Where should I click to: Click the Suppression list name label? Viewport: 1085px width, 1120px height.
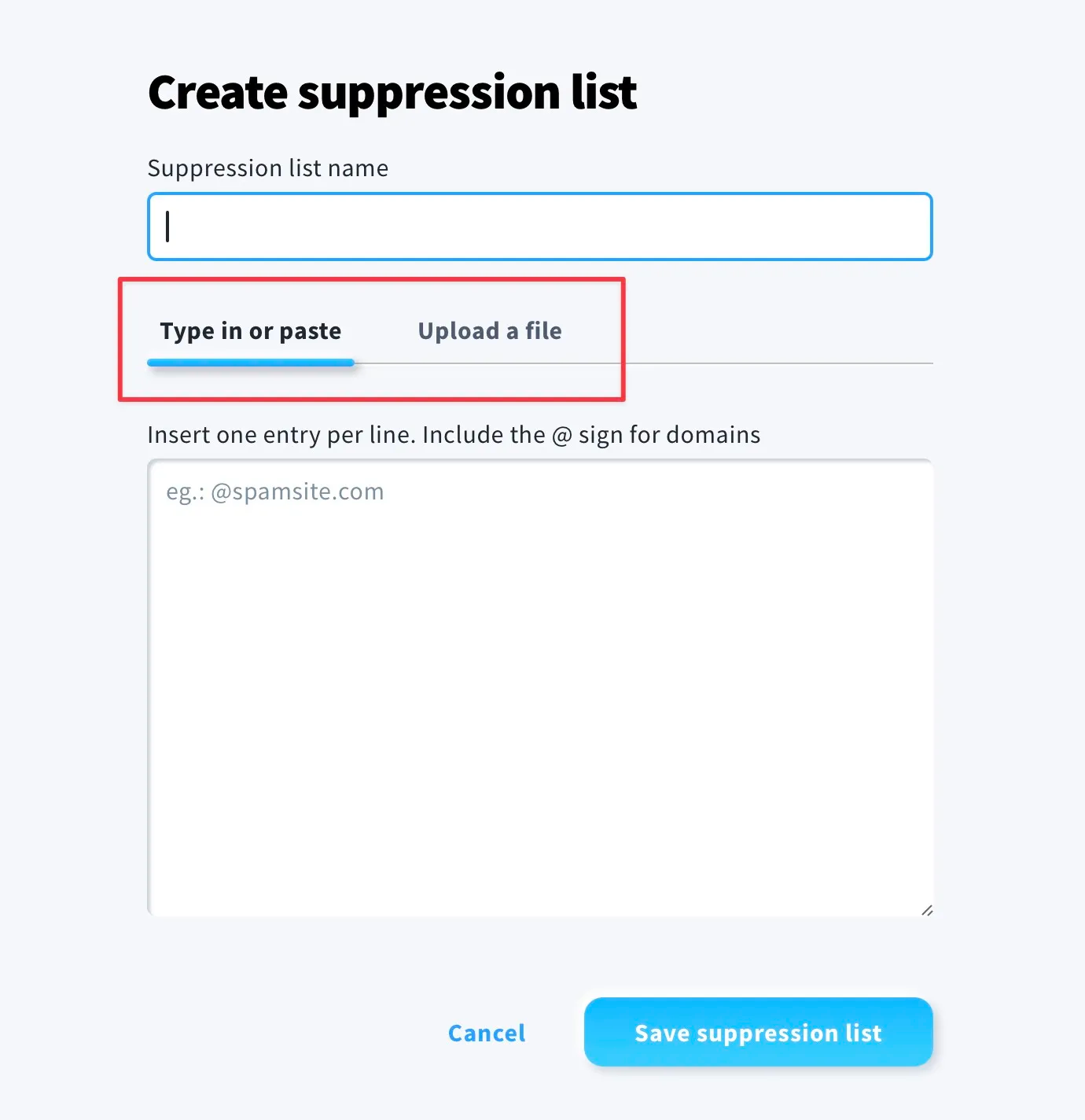click(267, 168)
